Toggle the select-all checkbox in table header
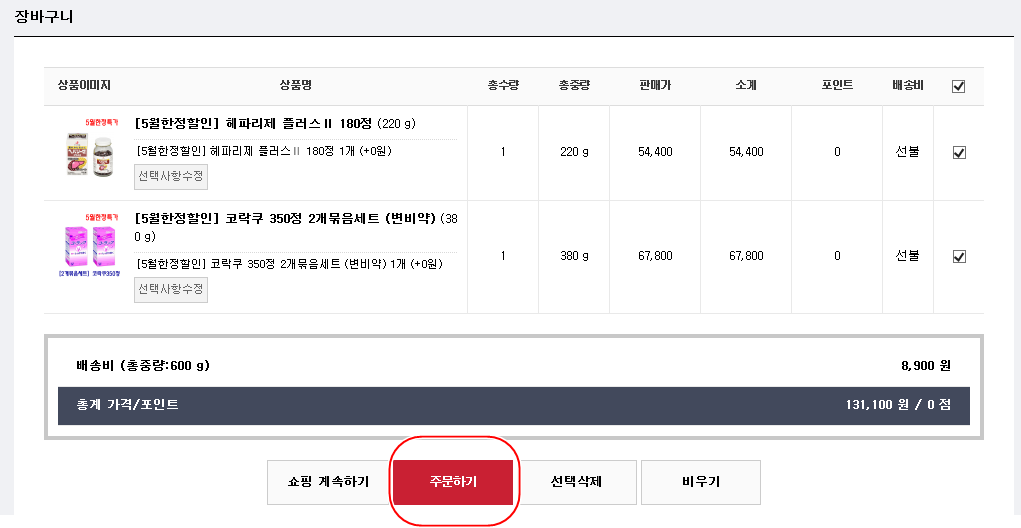1021x528 pixels. pos(959,86)
